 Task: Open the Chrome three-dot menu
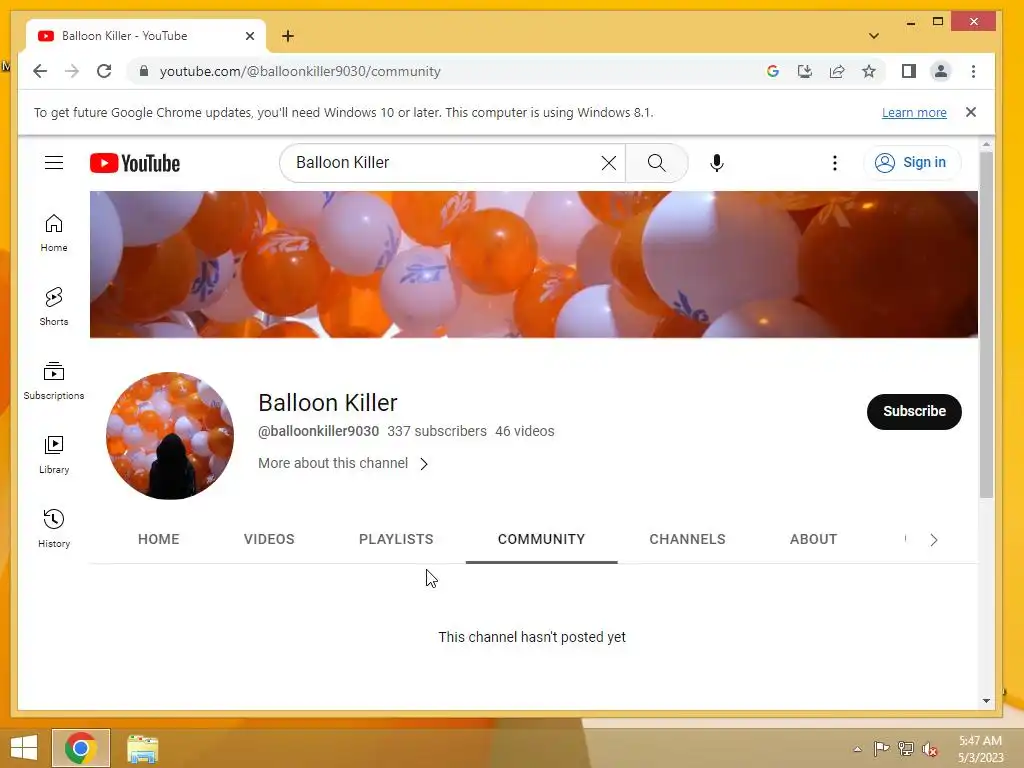coord(973,71)
